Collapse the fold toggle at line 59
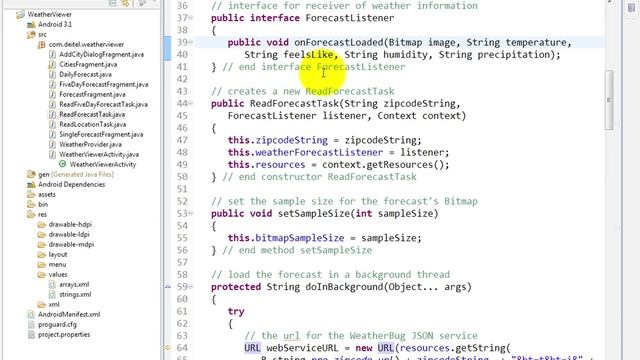Viewport: 640px width, 360px height. pos(191,287)
